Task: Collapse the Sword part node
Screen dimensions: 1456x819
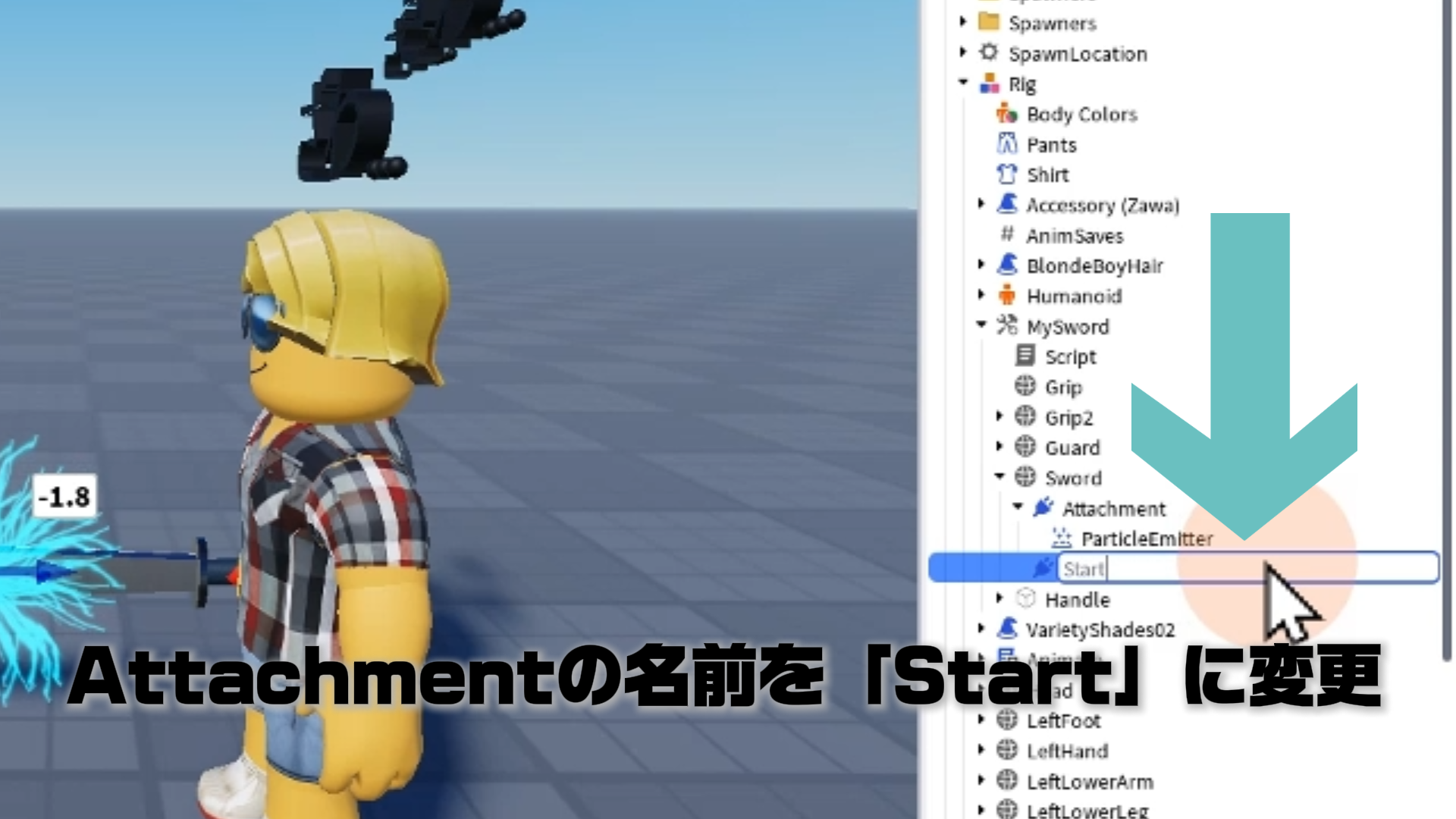Action: tap(999, 476)
